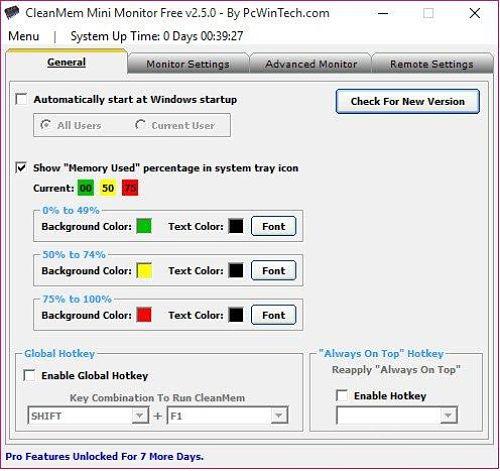
Task: Click the yellow 50 current indicator icon
Action: tap(108, 188)
